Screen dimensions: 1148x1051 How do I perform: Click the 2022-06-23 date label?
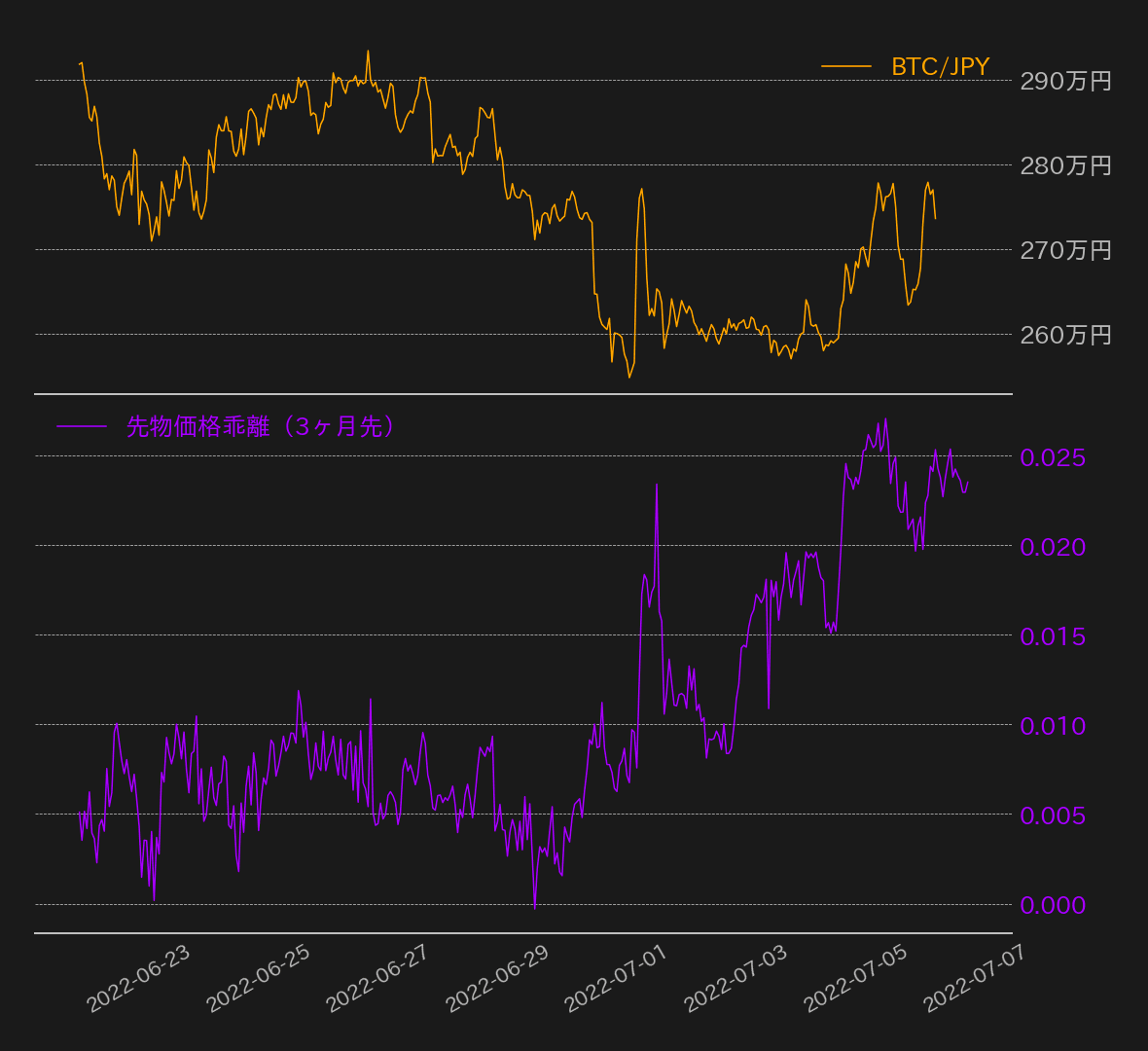(138, 978)
